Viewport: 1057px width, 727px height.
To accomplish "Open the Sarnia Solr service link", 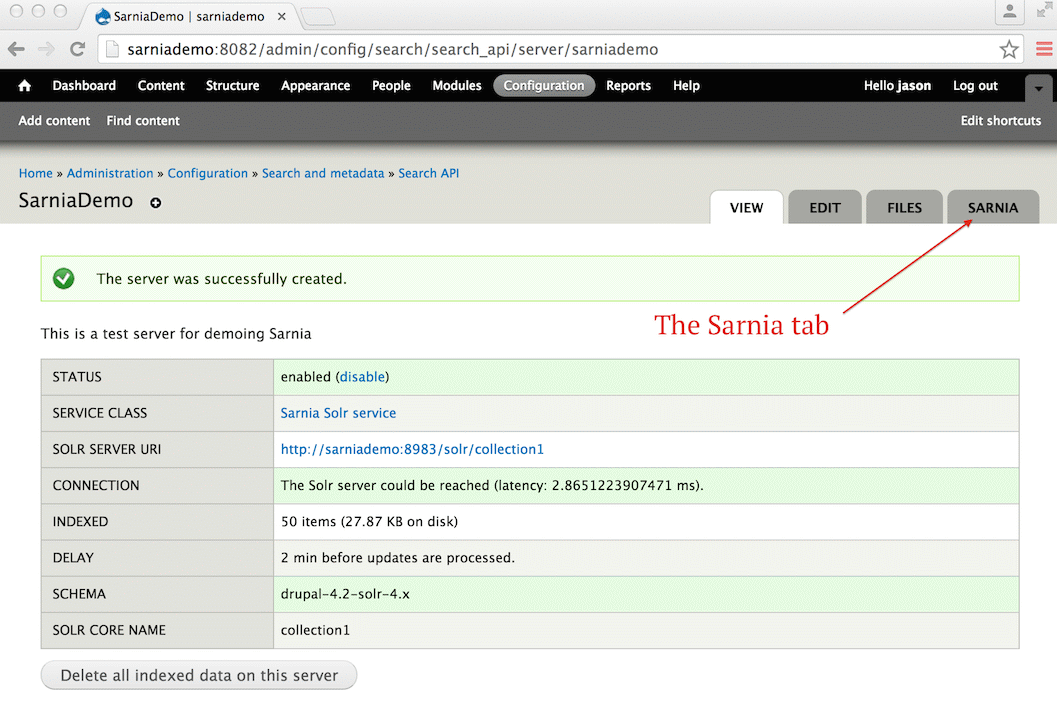I will click(x=338, y=413).
